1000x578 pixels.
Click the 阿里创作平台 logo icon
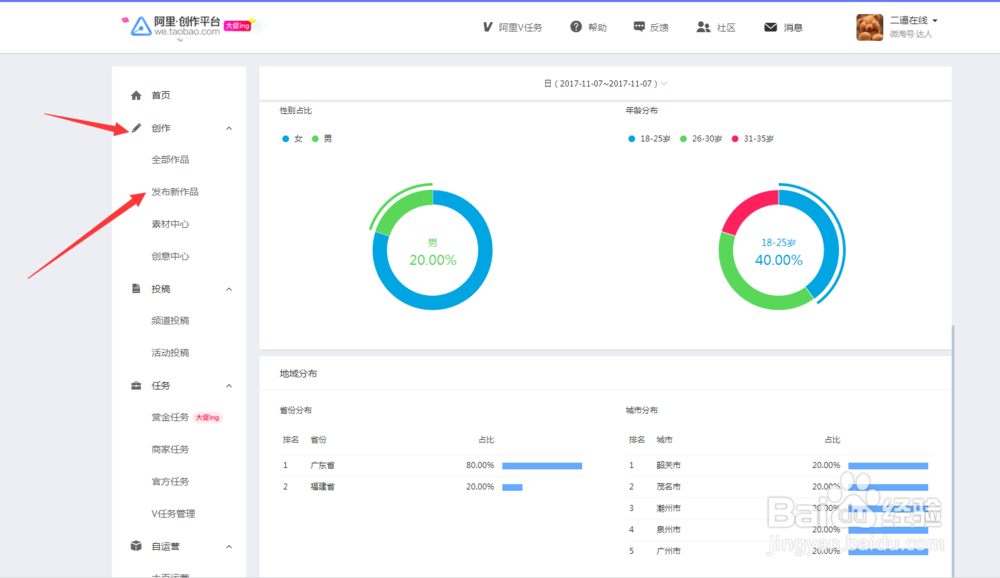(140, 27)
